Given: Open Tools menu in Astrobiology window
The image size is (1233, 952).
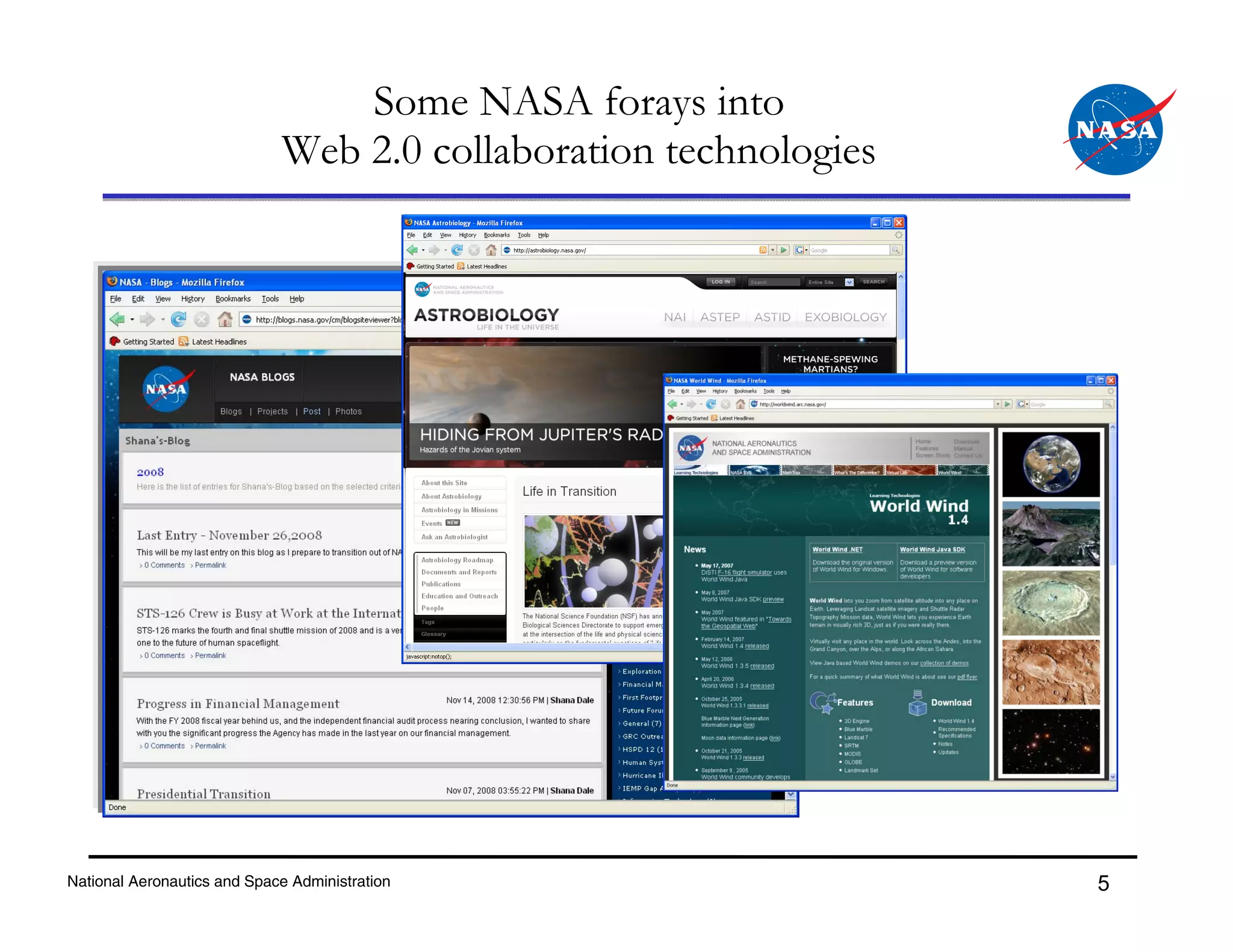Looking at the screenshot, I should click(524, 235).
